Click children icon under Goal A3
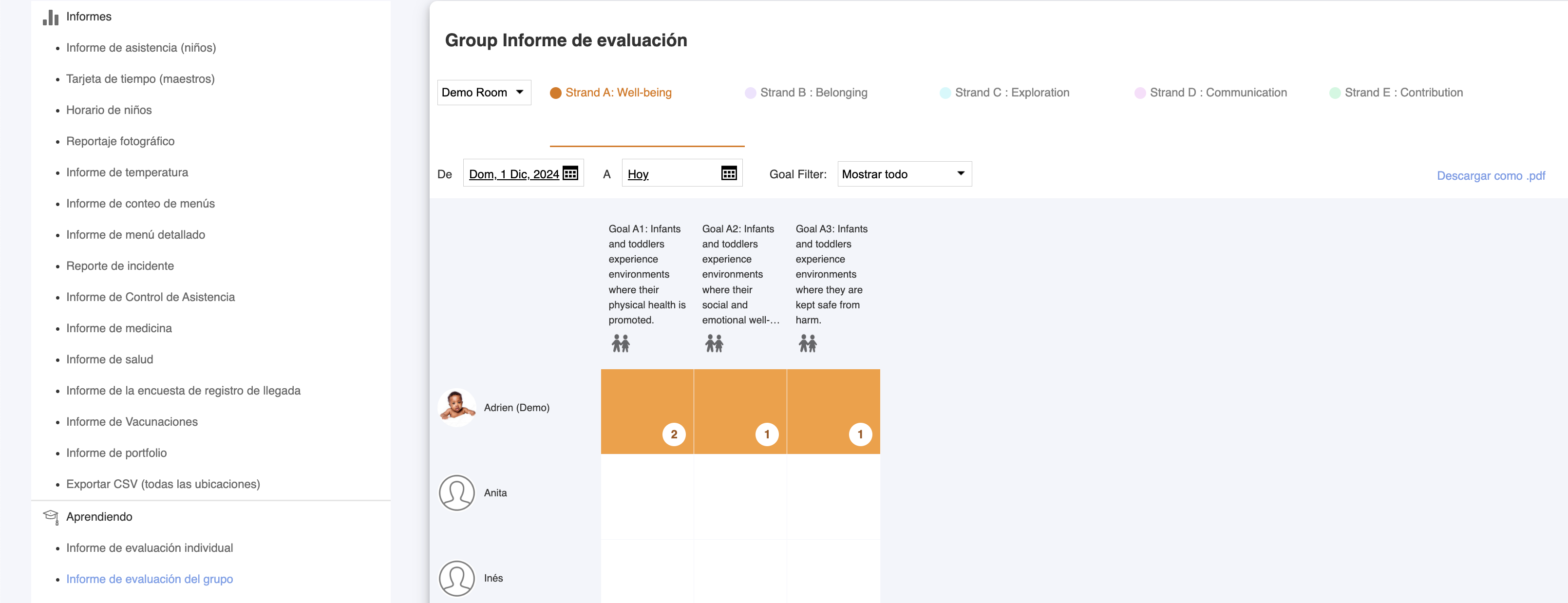Image resolution: width=1568 pixels, height=603 pixels. 807,344
